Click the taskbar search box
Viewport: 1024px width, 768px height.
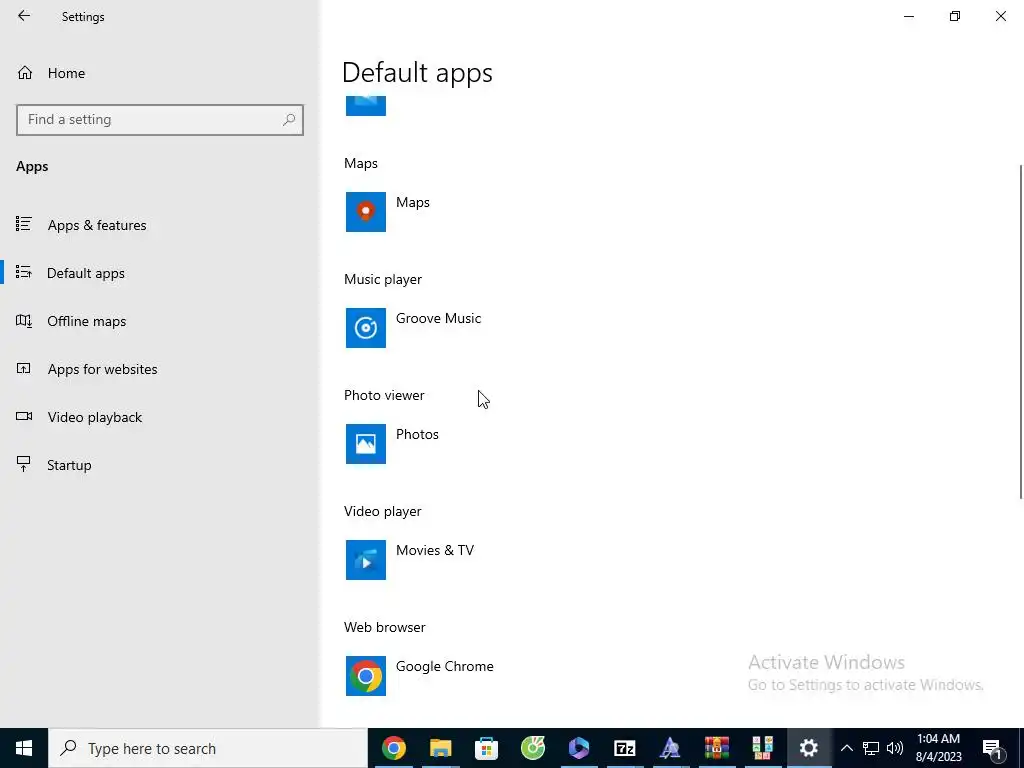click(208, 748)
